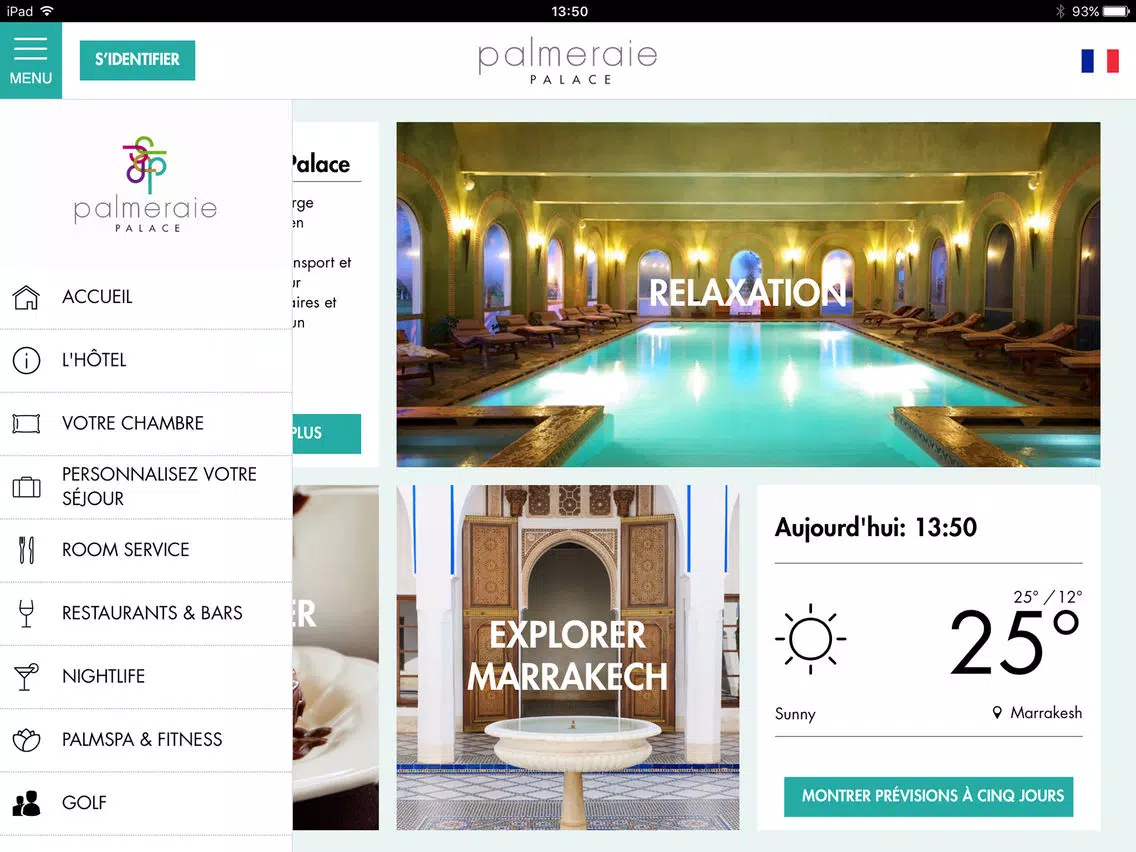Close the hamburger MENU button

(30, 60)
